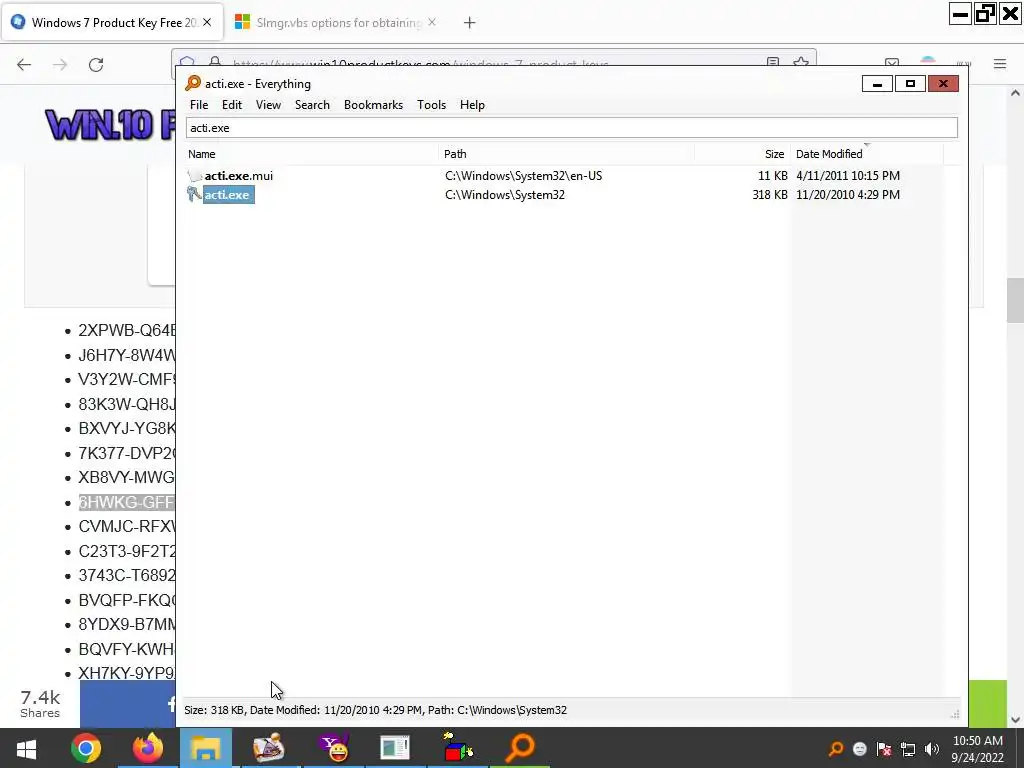Click path C:\Windows\System32\en-US
Image resolution: width=1024 pixels, height=768 pixels.
coord(523,176)
